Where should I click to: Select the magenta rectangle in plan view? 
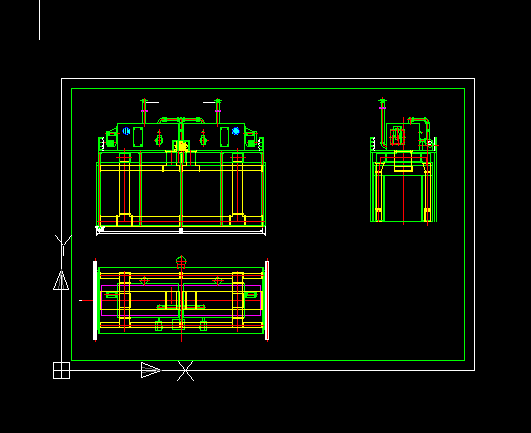point(181,300)
